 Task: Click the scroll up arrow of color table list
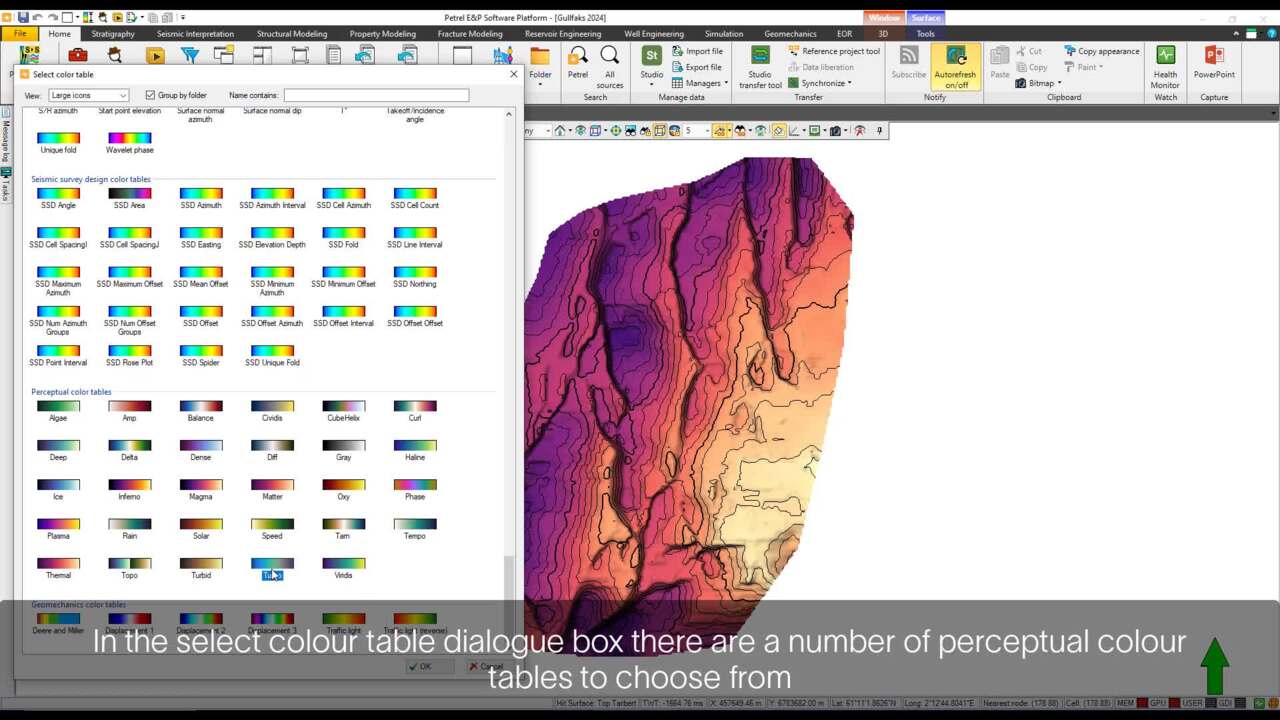pos(509,115)
